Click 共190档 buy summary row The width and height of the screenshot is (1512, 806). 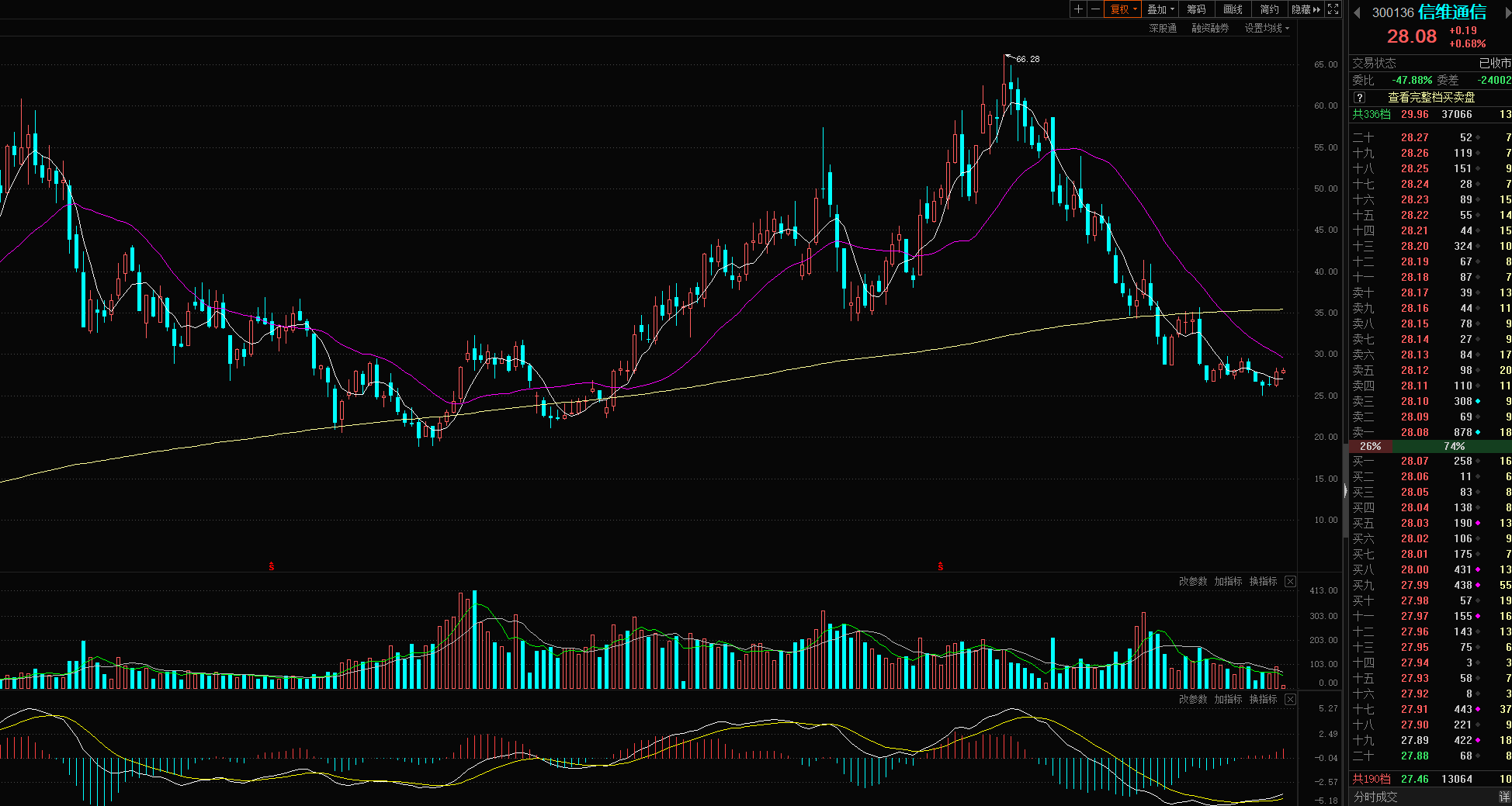click(1431, 779)
